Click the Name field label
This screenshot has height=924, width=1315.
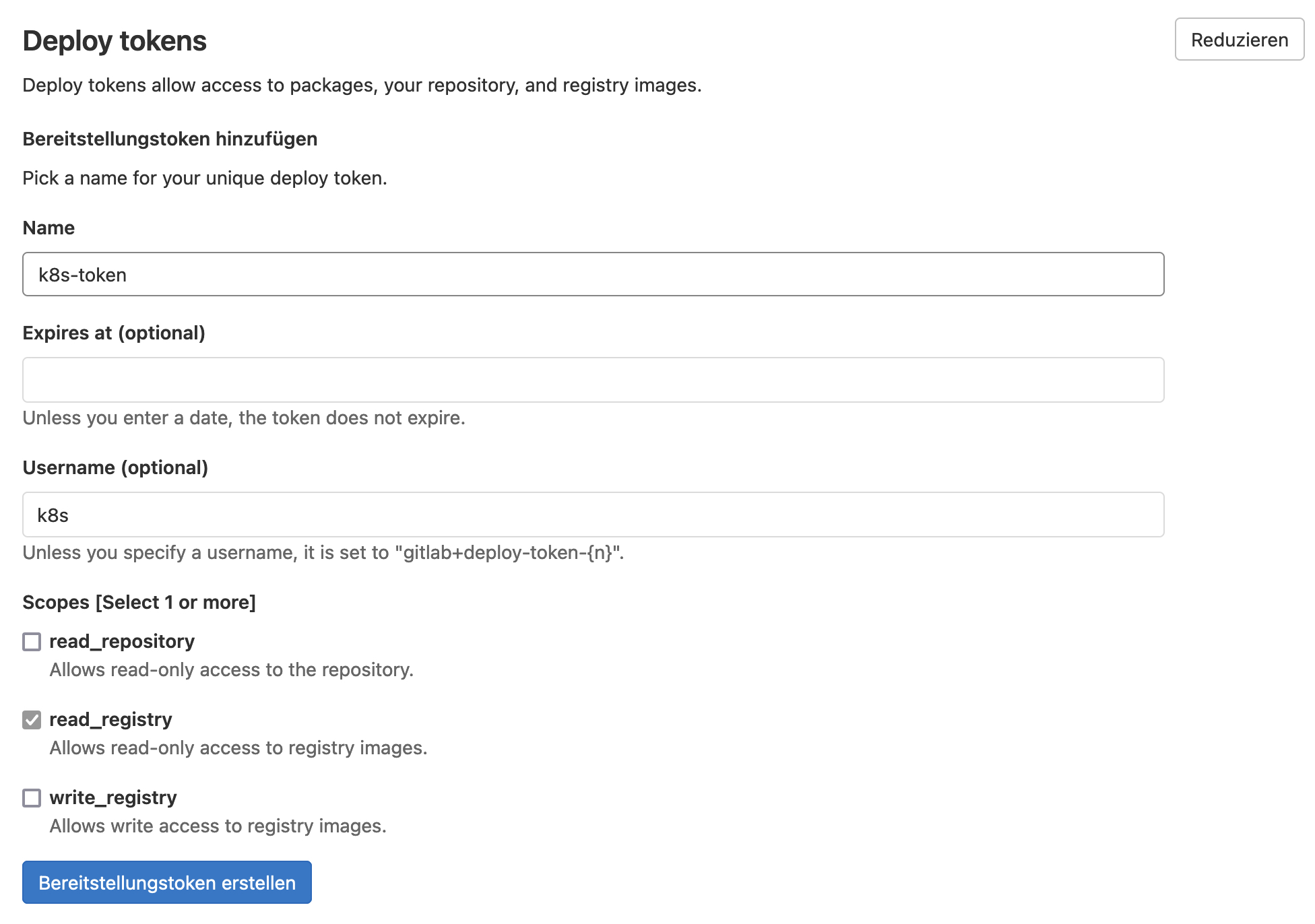tap(49, 228)
